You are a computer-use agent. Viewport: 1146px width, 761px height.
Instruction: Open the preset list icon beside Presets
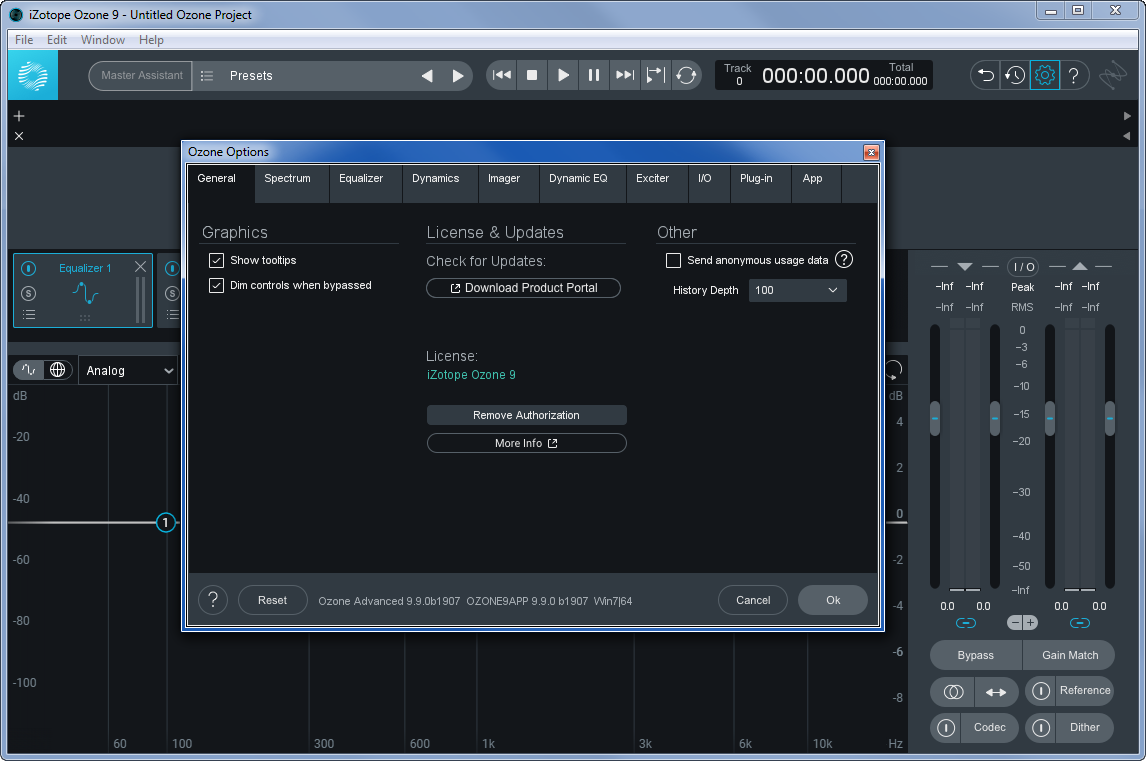[207, 75]
